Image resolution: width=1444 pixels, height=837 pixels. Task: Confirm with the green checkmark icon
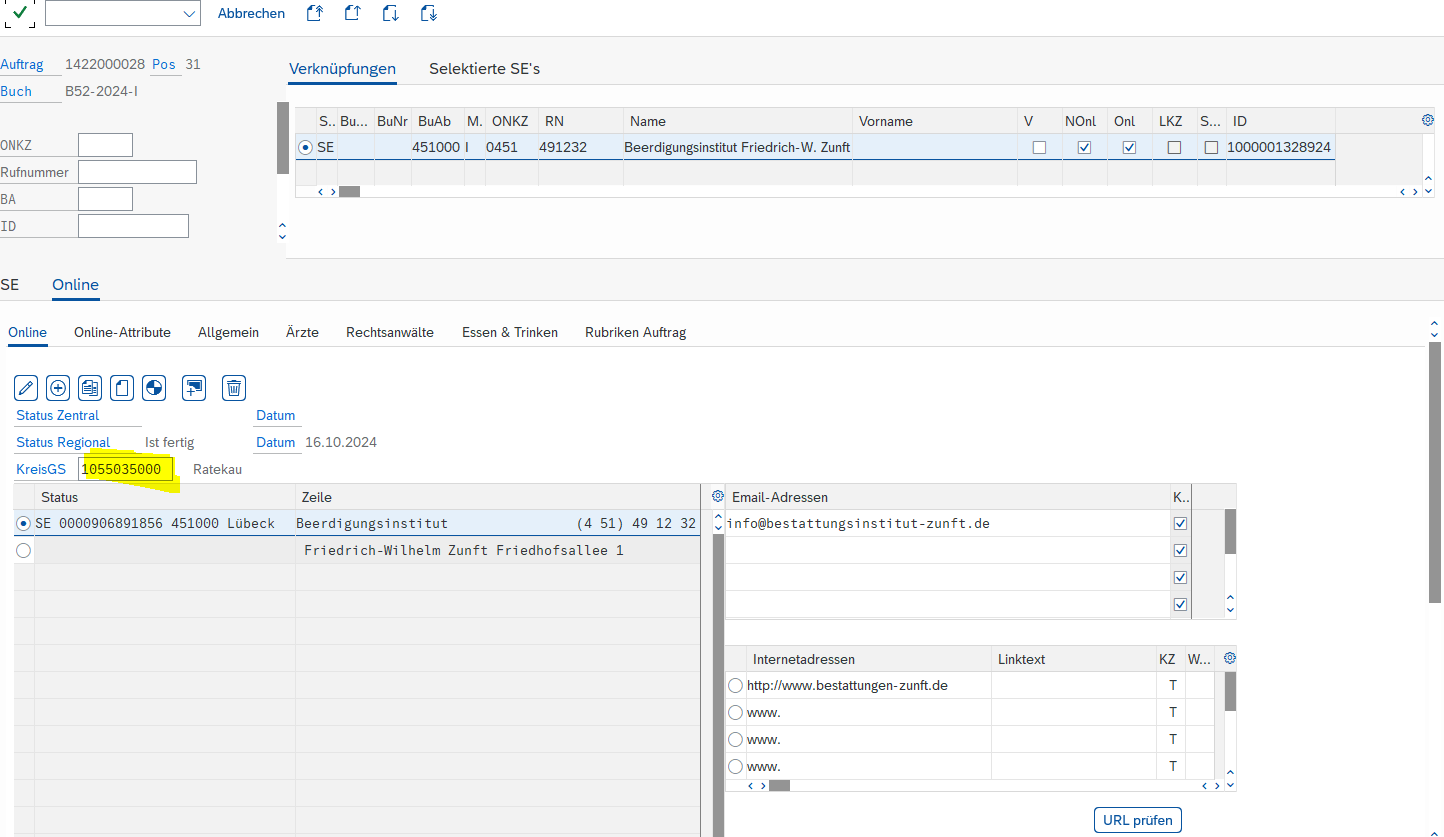(x=20, y=13)
